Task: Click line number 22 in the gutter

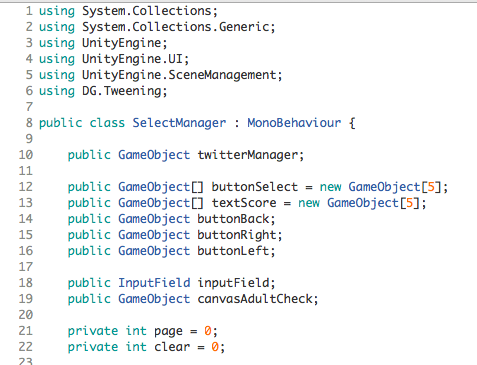Action: (x=26, y=347)
